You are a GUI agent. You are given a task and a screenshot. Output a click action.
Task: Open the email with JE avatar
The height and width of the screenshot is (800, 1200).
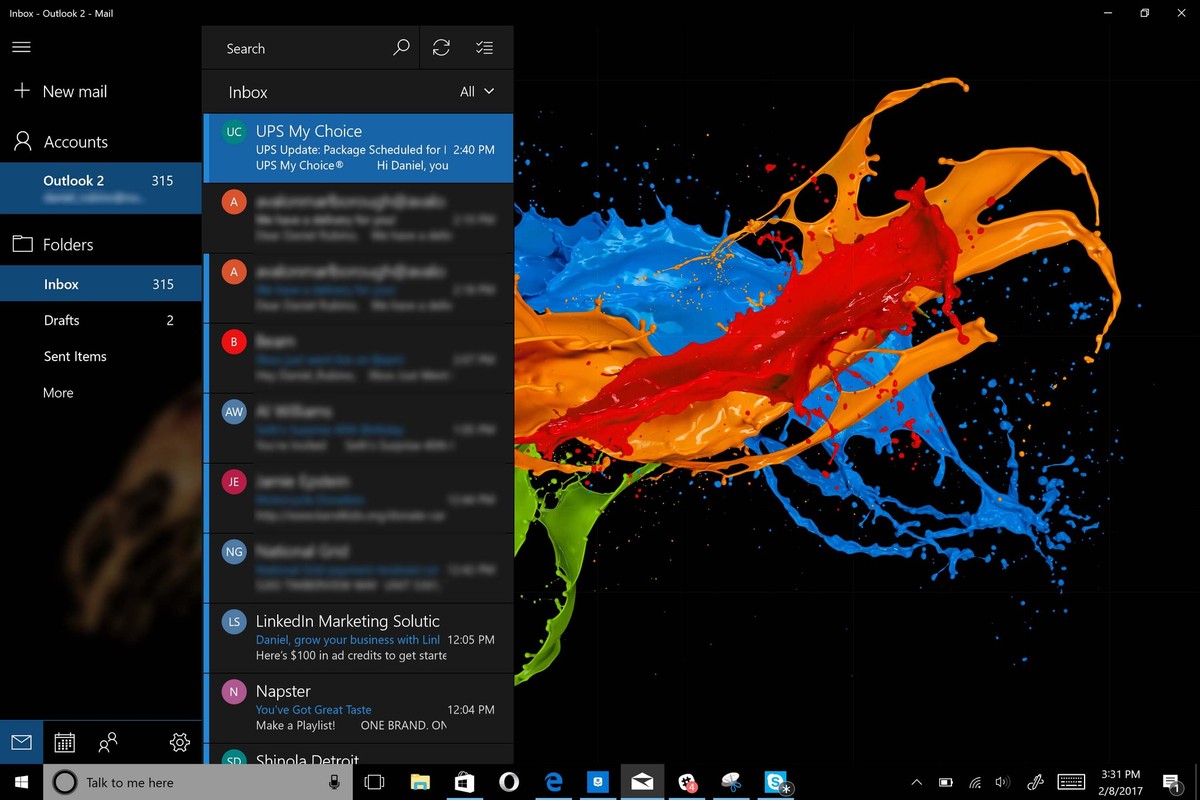click(x=358, y=498)
